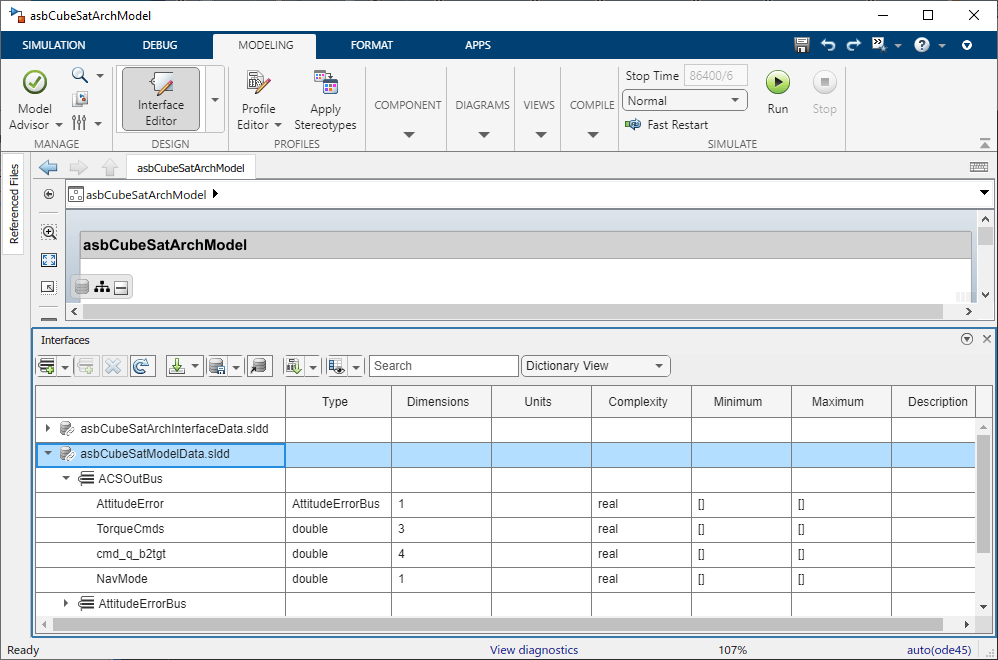Refresh the interfaces dictionary list
Screen dimensions: 998x660
pyautogui.click(x=143, y=365)
